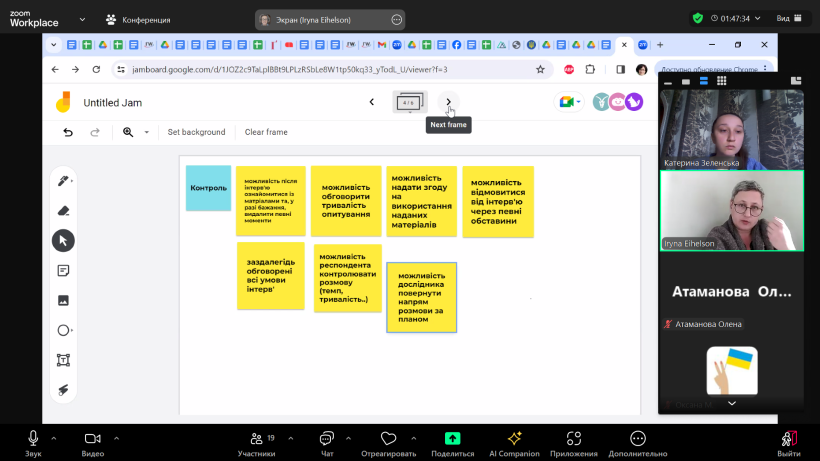Switch to the Gmail tab
Image resolution: width=820 pixels, height=461 pixels.
coord(382,45)
